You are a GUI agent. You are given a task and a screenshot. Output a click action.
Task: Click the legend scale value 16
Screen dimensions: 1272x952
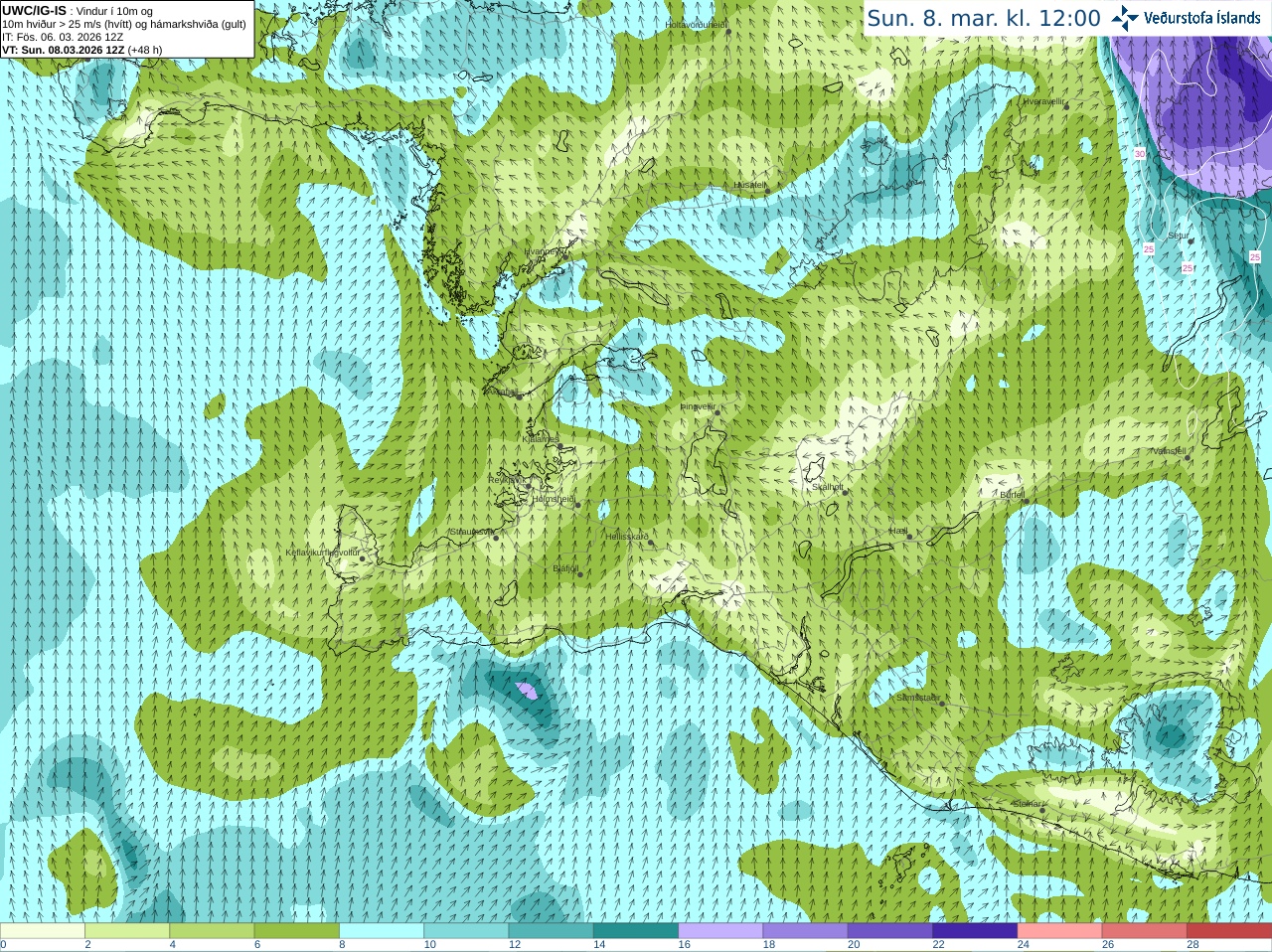point(684,945)
